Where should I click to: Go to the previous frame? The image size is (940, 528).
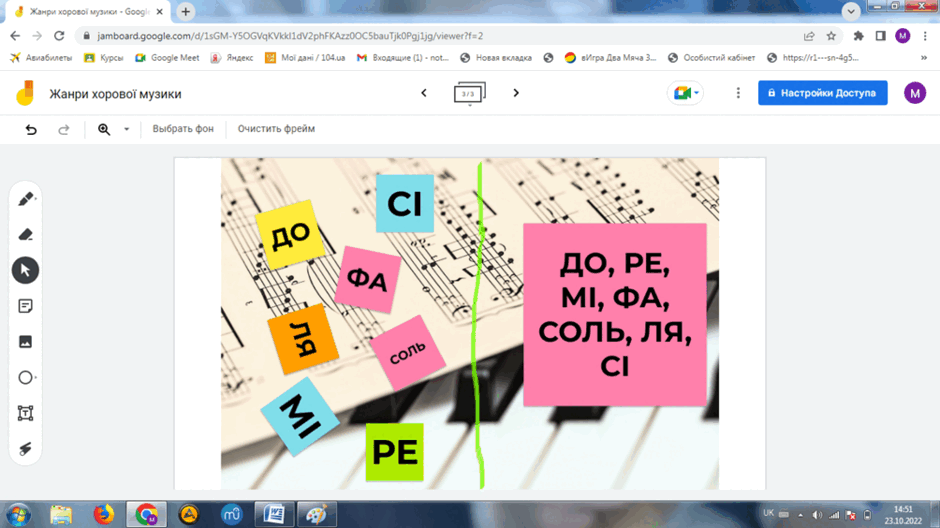(424, 93)
